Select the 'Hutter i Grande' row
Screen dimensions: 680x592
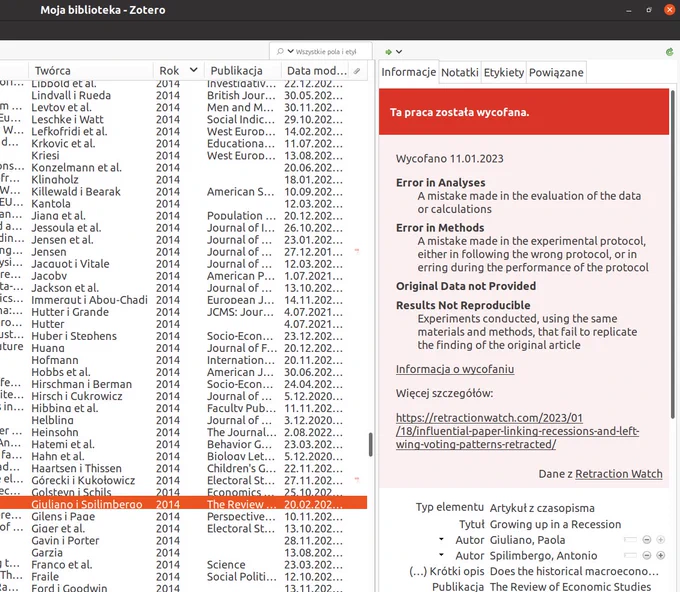click(183, 312)
